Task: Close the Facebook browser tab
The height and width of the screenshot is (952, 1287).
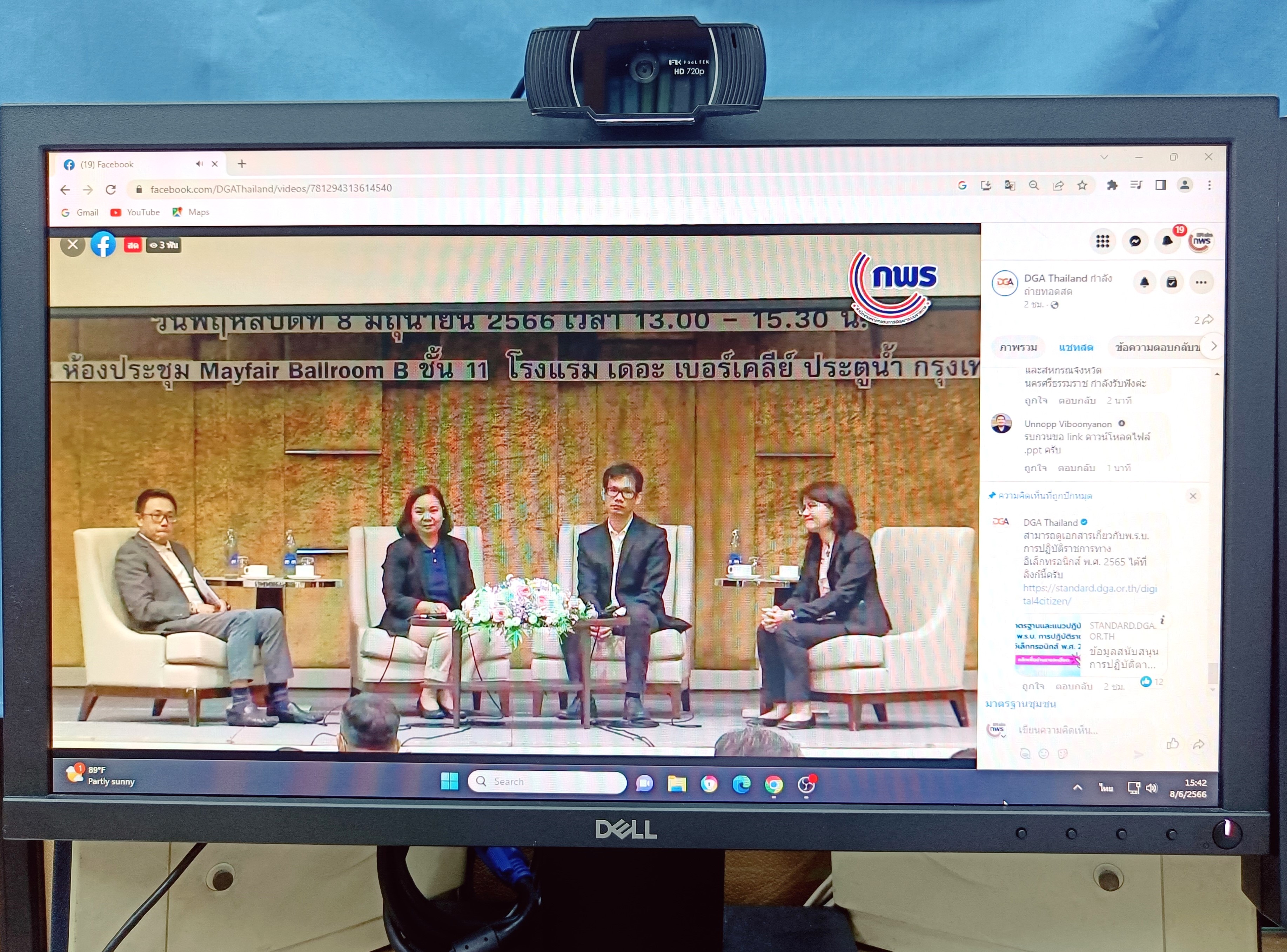Action: pos(215,164)
